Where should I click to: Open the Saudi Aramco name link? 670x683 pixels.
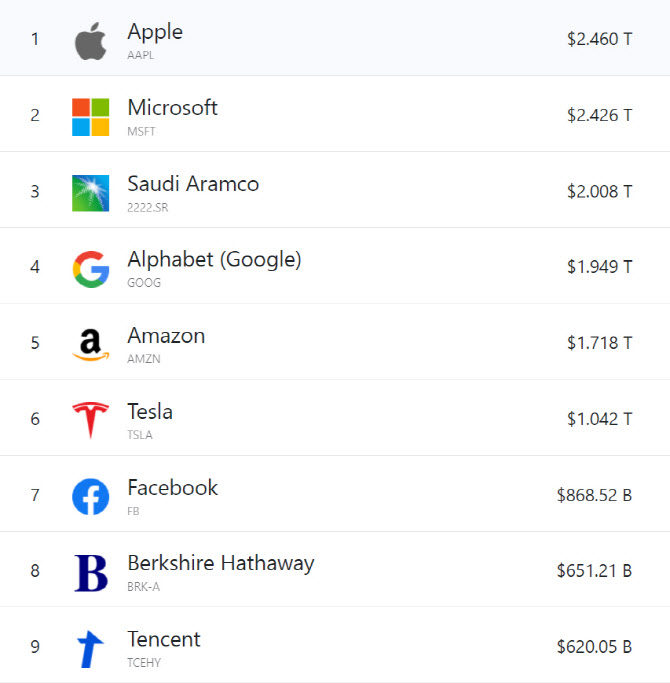click(x=193, y=183)
